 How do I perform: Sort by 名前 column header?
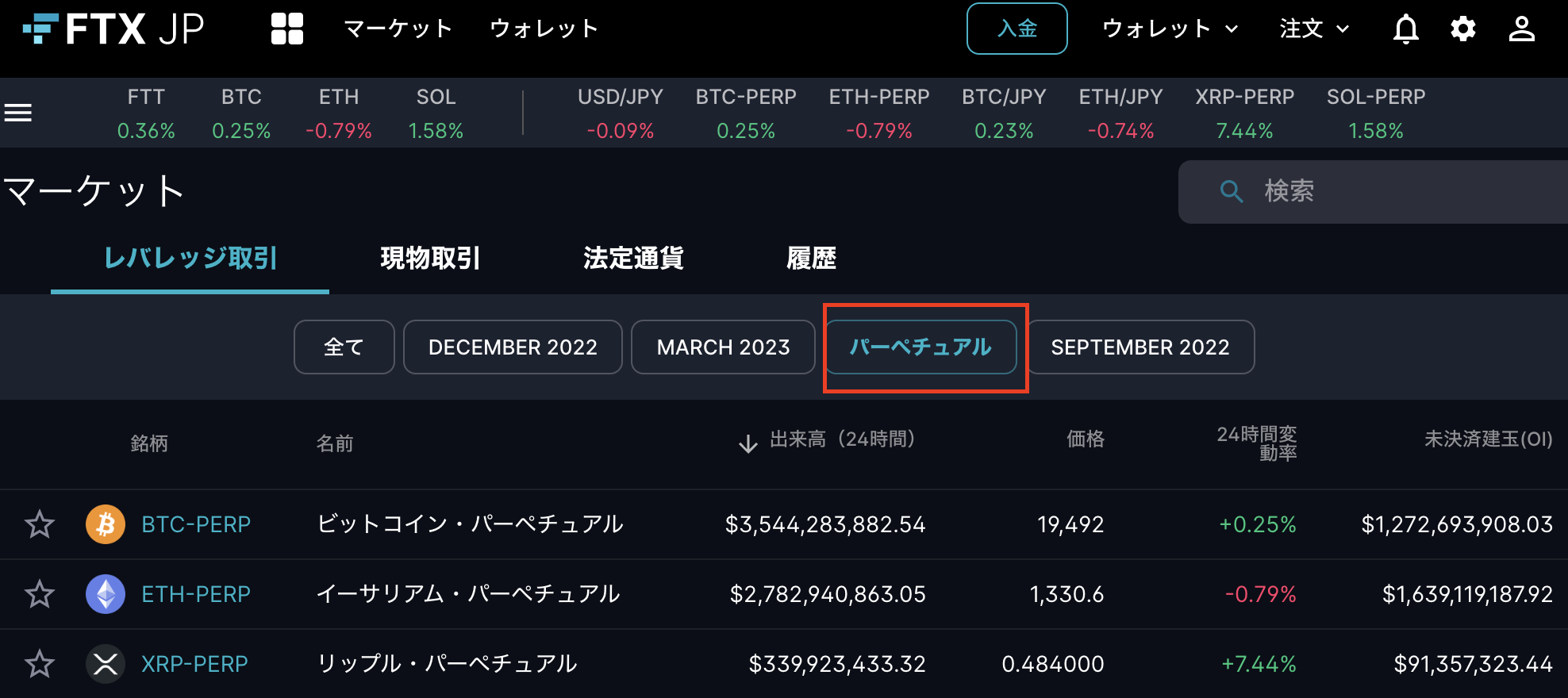[335, 443]
